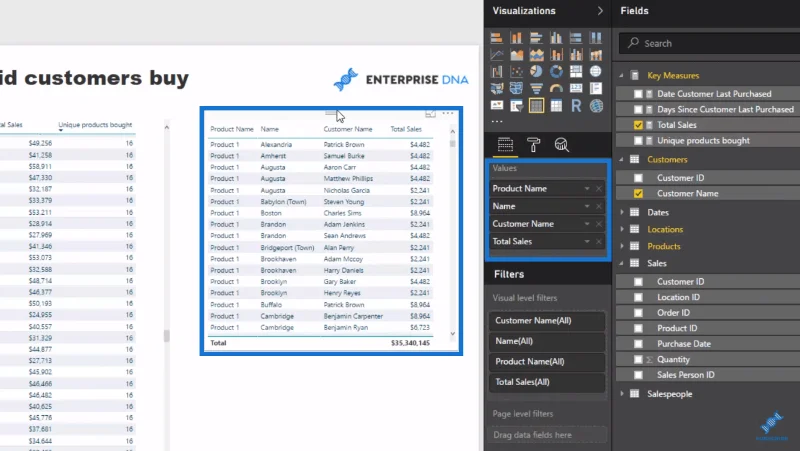Choose the Clustered bar chart visual
The width and height of the screenshot is (800, 451).
click(536, 38)
